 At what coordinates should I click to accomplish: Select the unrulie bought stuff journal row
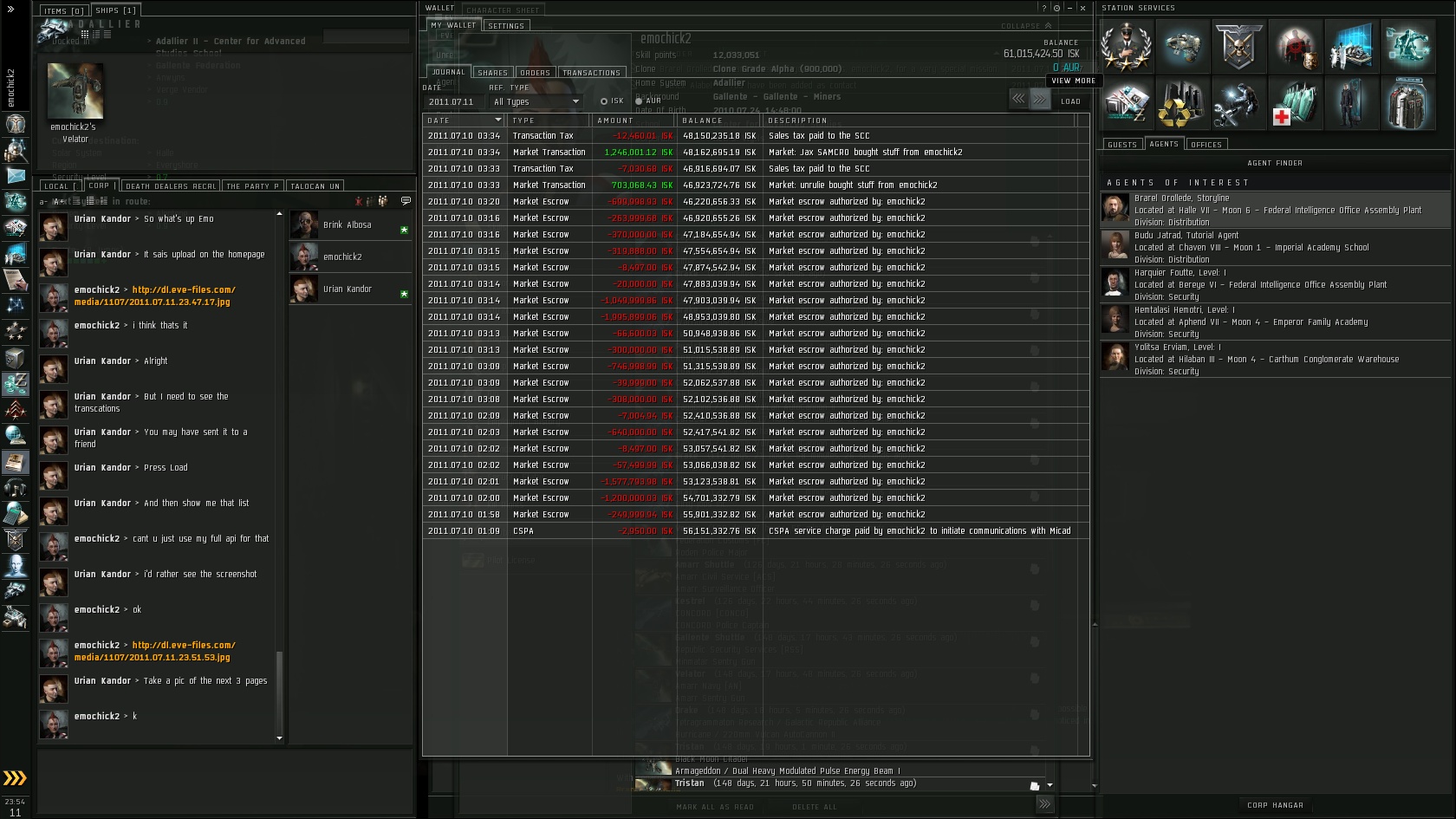coord(756,185)
